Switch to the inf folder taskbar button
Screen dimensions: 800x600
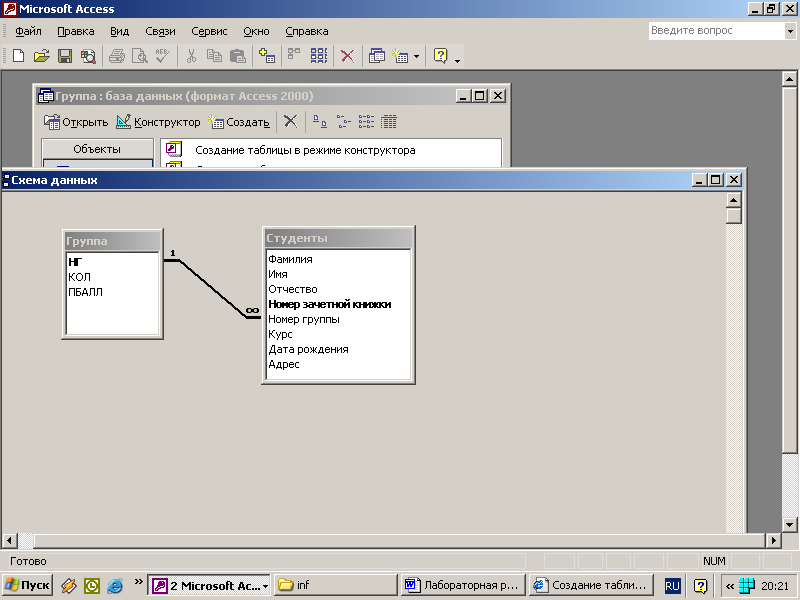click(336, 585)
